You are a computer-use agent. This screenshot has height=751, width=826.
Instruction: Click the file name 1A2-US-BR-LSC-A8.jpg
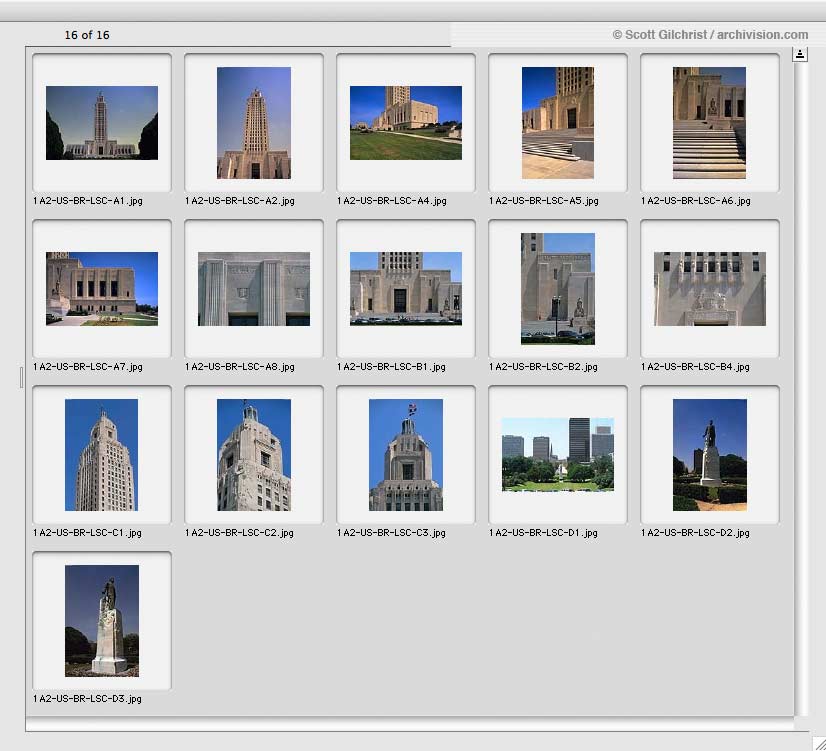coord(240,367)
